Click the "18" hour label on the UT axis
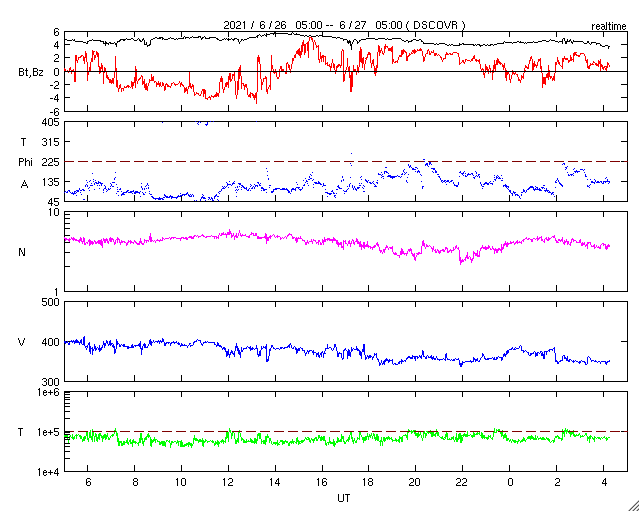Viewport: 640px width, 512px height. coord(369,482)
